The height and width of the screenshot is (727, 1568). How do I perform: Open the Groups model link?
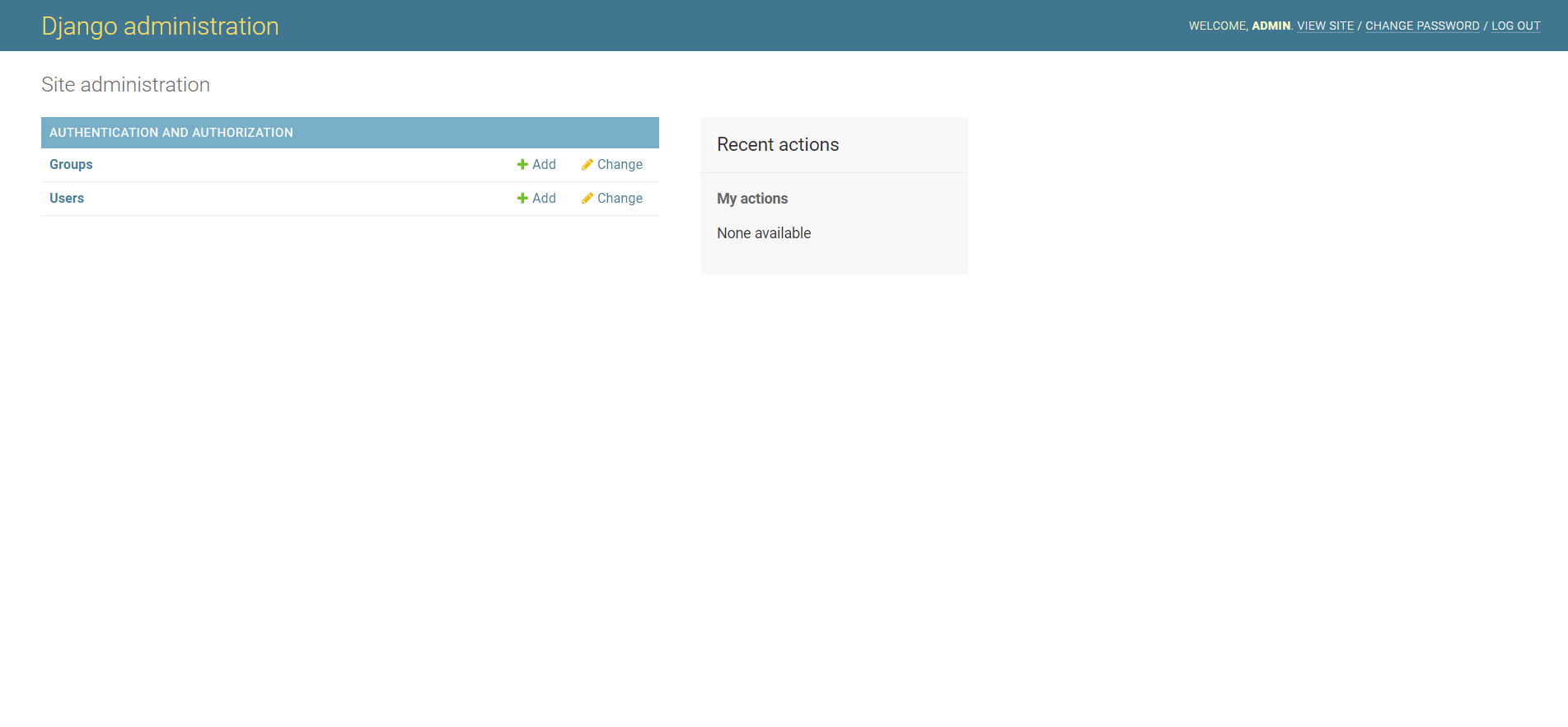[71, 165]
